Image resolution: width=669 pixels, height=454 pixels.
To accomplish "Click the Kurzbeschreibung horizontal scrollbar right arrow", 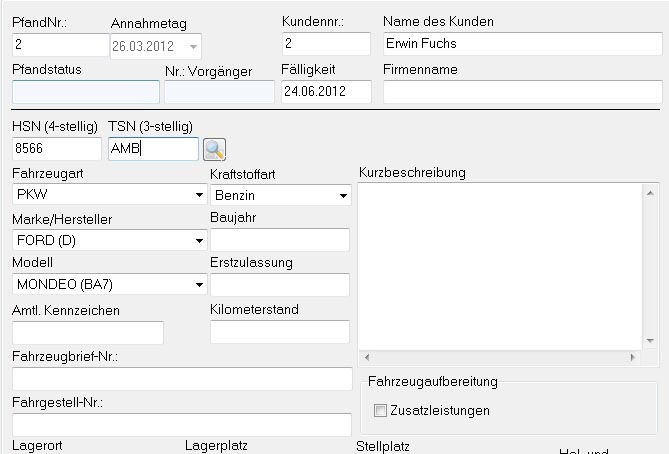I will point(632,356).
